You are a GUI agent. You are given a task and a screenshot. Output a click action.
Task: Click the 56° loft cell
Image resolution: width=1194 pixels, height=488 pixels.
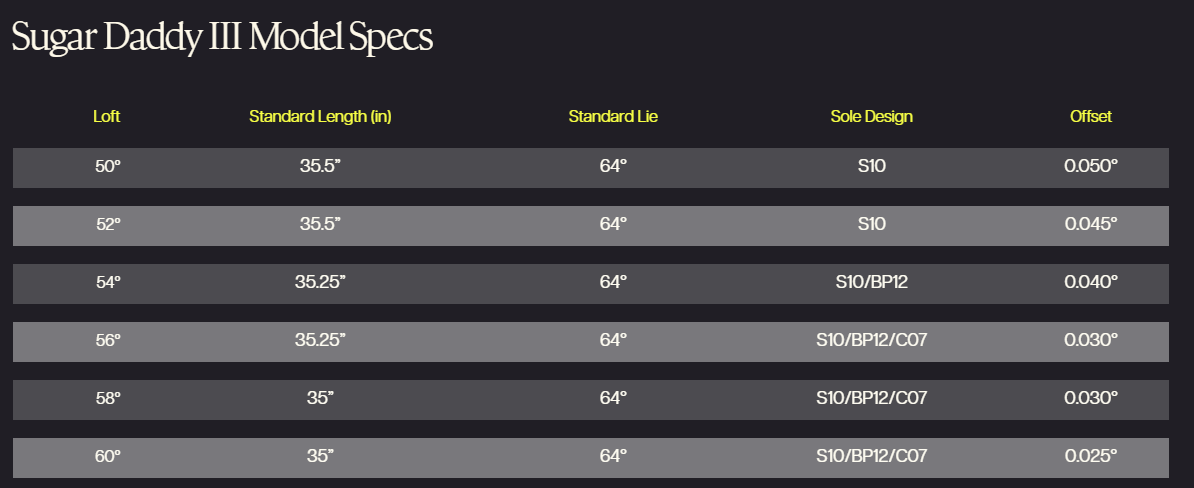[107, 340]
